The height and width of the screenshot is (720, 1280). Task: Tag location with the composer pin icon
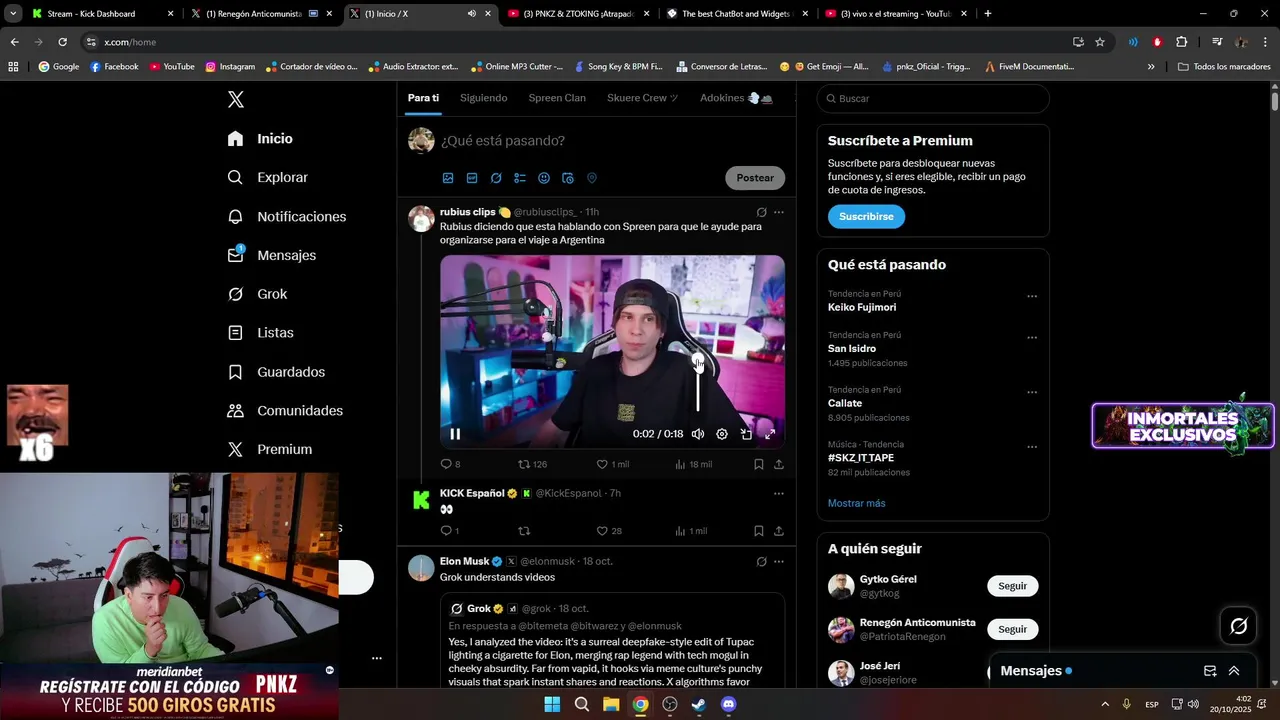592,178
